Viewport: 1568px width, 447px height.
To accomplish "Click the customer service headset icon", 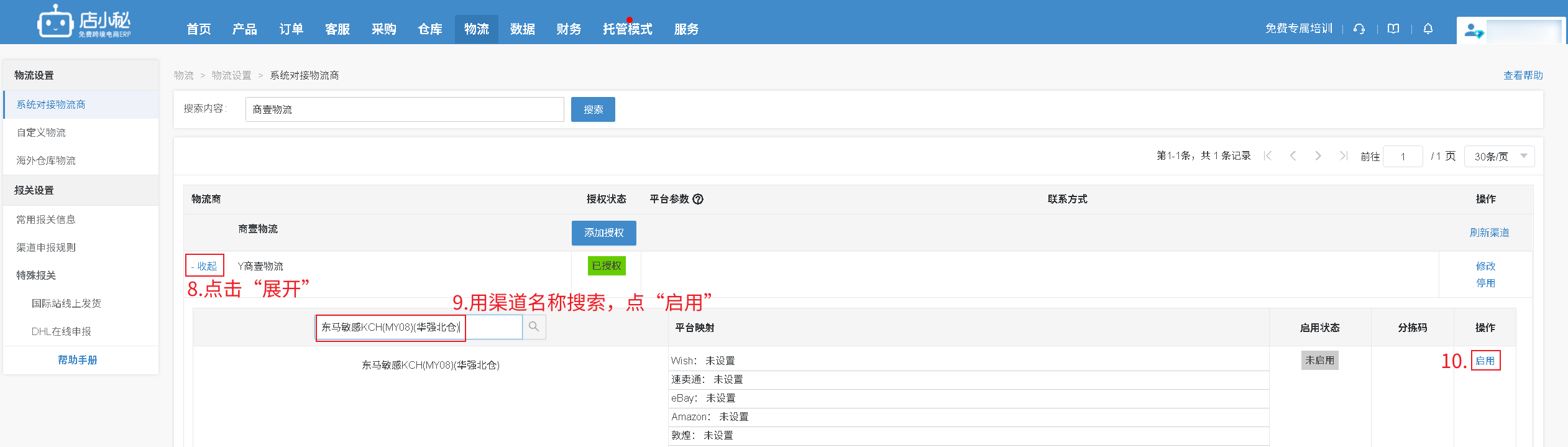I will 1359,29.
